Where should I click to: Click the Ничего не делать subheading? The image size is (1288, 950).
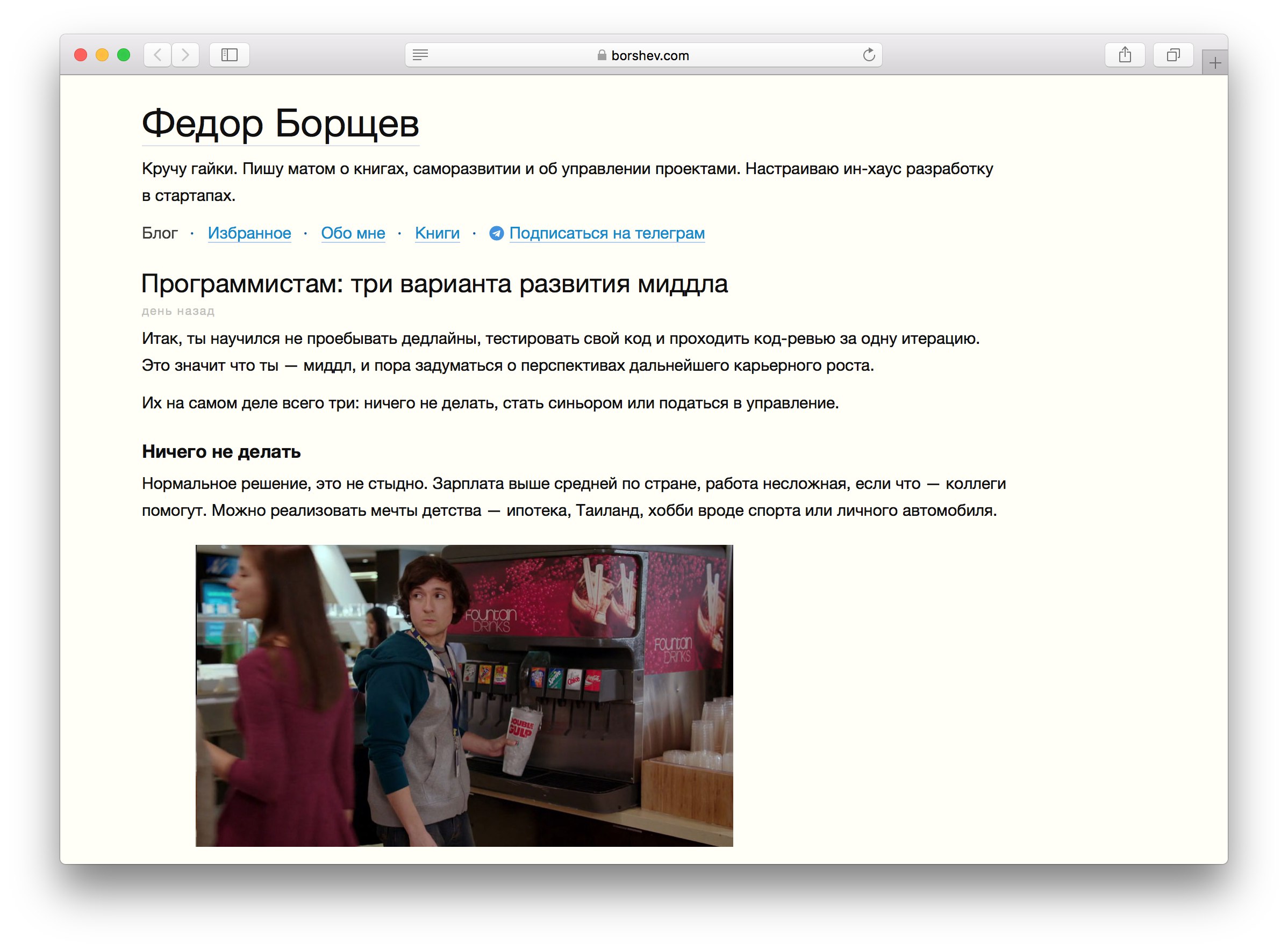click(x=221, y=452)
